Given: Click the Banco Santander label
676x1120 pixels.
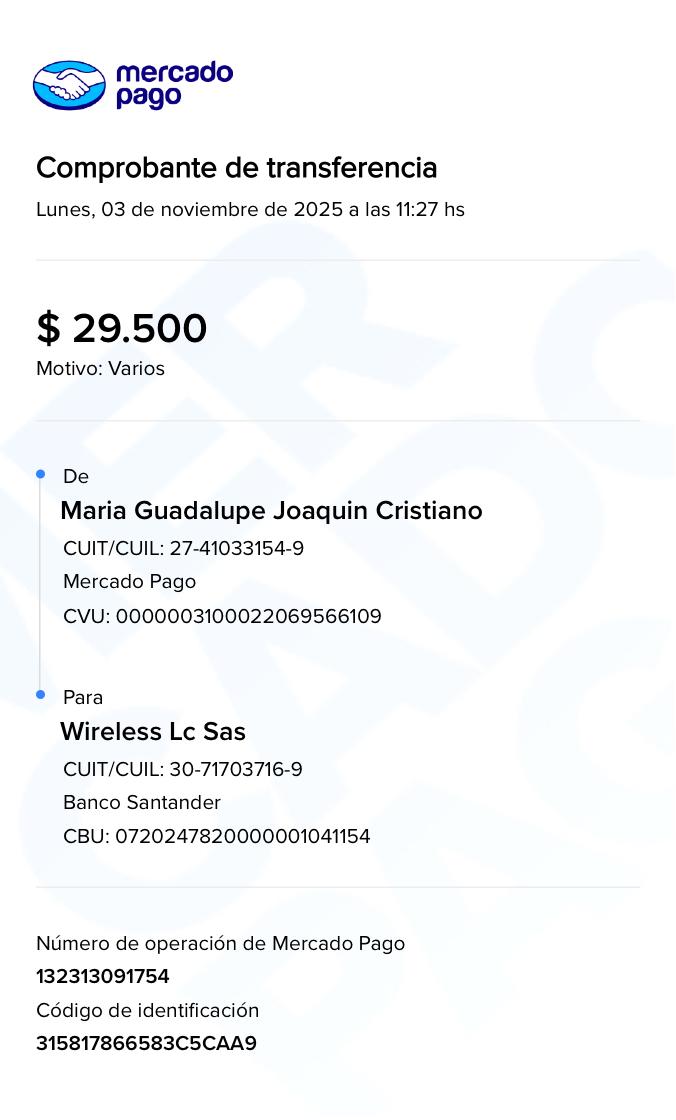Looking at the screenshot, I should point(142,803).
